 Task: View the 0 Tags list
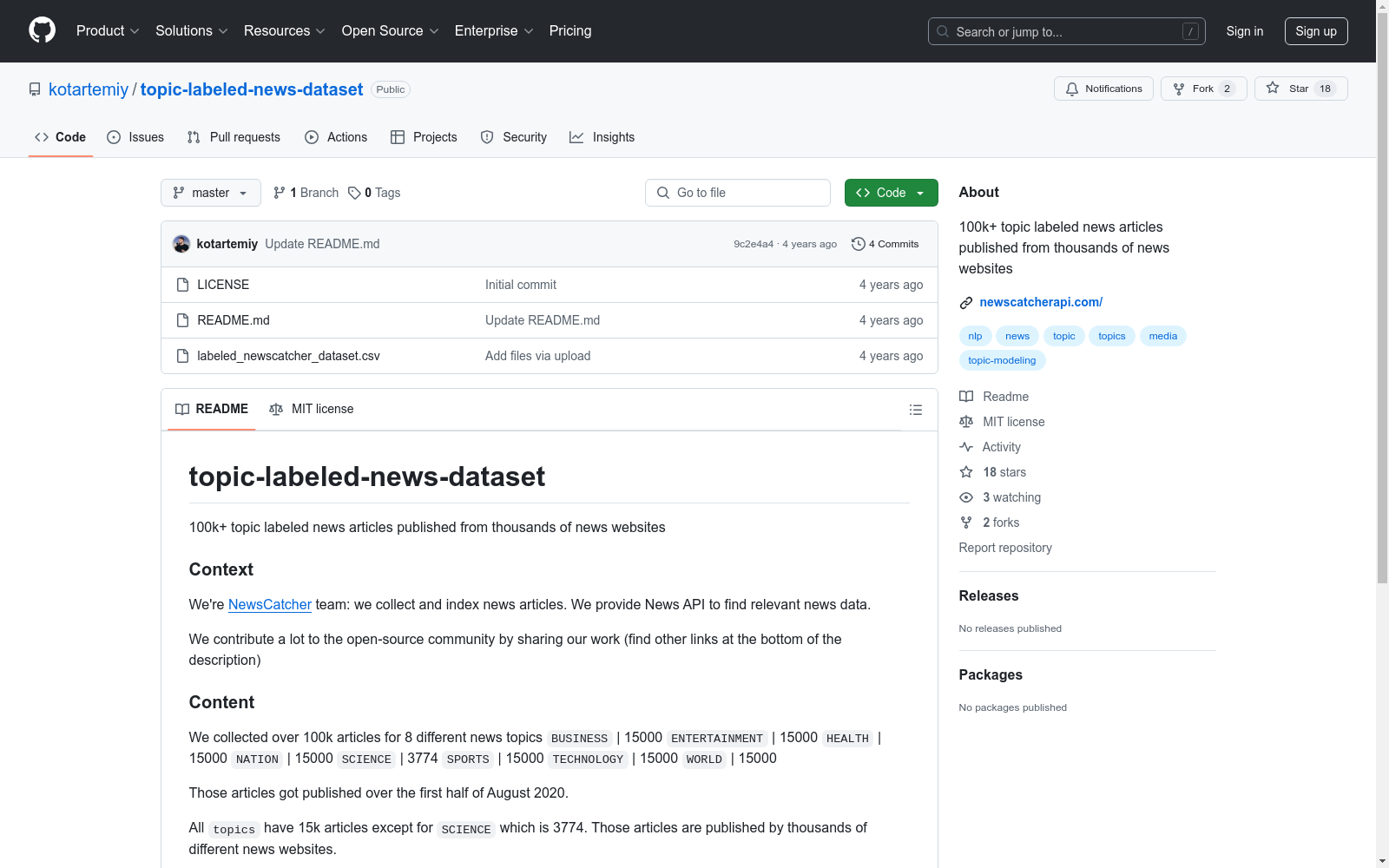[x=374, y=193]
